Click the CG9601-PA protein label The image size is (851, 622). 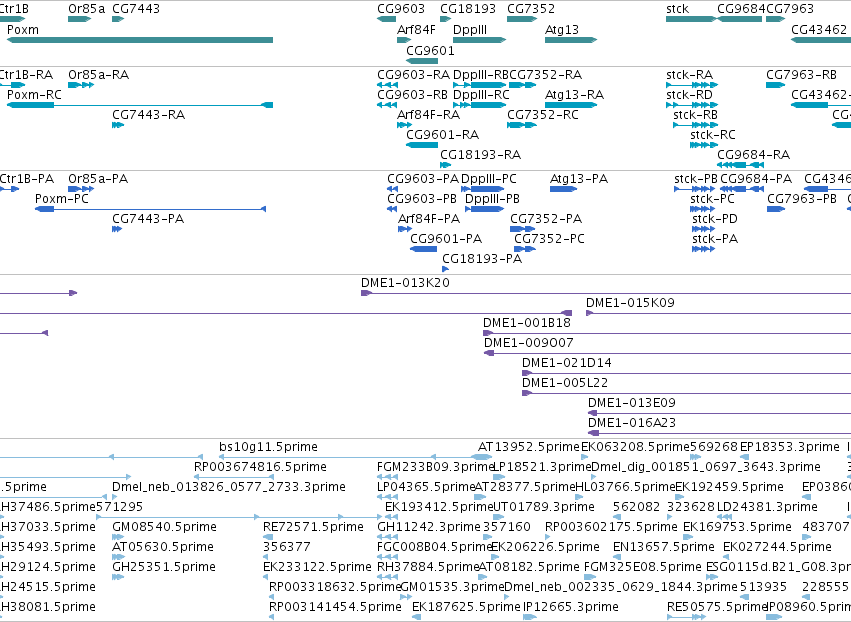click(x=446, y=239)
